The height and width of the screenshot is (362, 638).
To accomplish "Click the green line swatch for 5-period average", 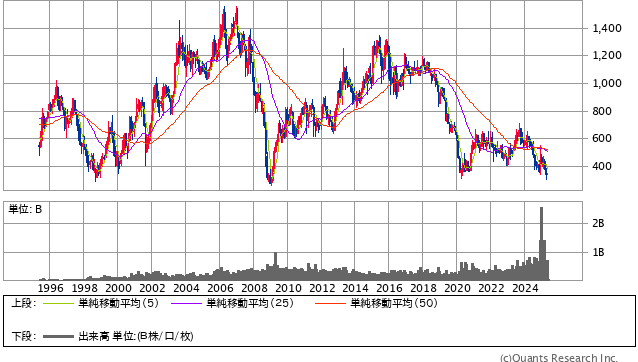I will tap(58, 303).
